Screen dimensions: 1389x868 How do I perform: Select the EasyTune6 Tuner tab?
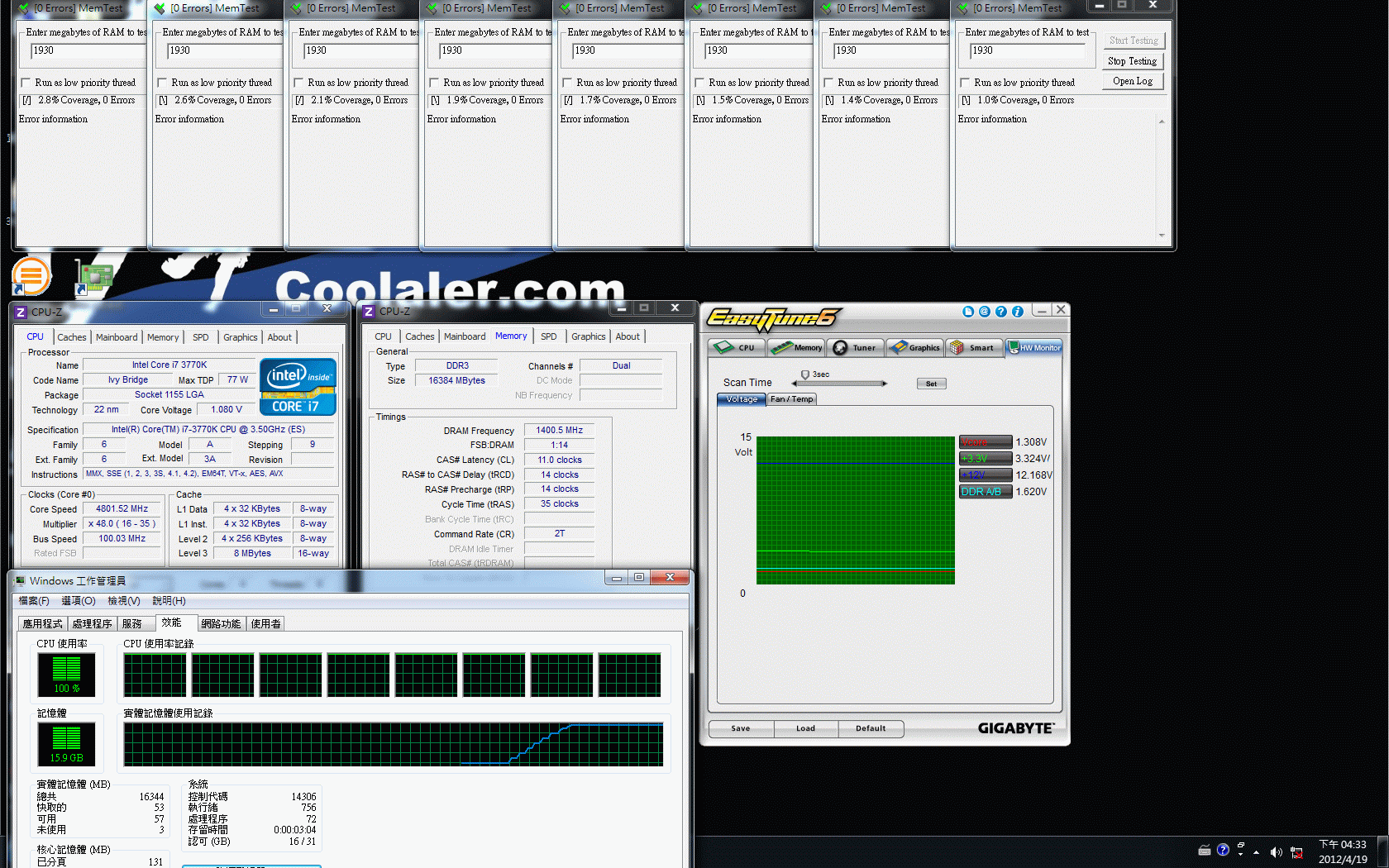855,348
